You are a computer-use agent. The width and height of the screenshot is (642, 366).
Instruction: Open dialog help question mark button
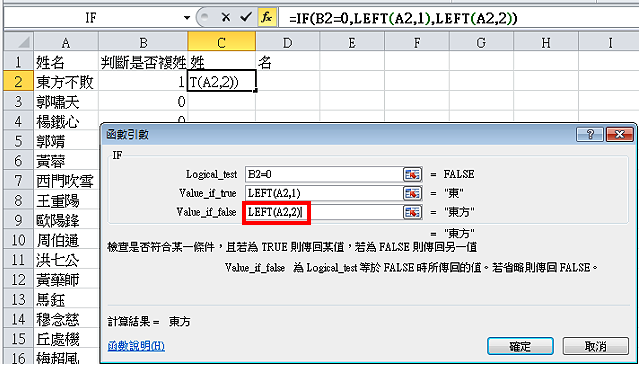click(590, 134)
